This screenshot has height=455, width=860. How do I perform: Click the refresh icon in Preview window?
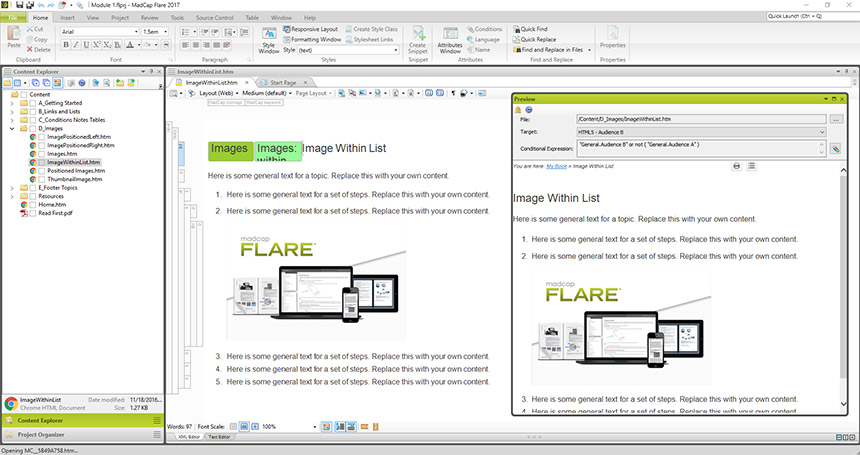click(529, 110)
